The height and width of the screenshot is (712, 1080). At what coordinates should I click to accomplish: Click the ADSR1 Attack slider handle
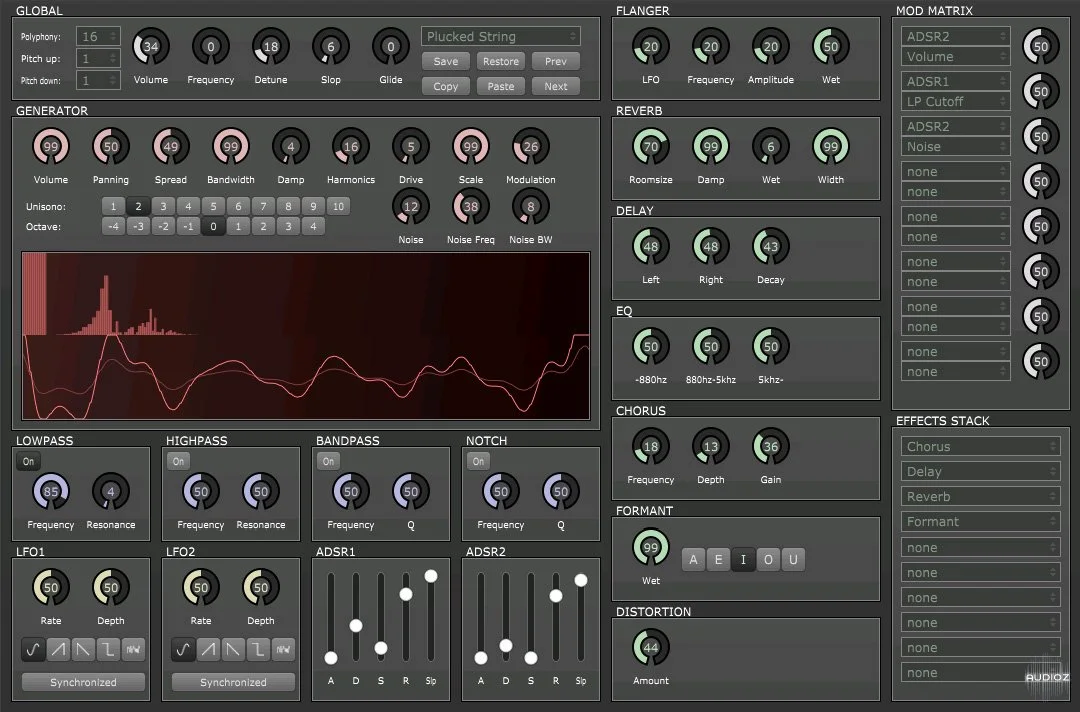[x=331, y=658]
